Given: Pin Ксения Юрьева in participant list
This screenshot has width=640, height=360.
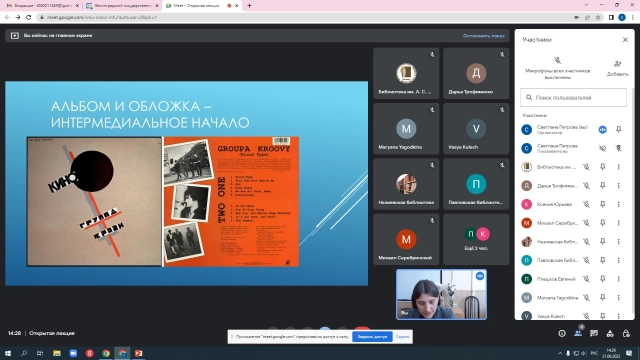Looking at the screenshot, I should tap(602, 204).
